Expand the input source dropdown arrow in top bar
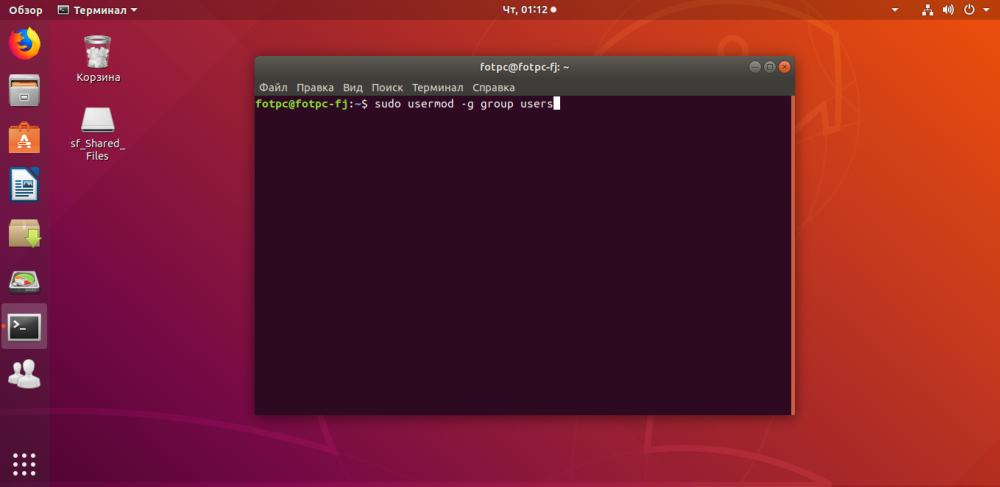This screenshot has height=487, width=1000. (895, 10)
